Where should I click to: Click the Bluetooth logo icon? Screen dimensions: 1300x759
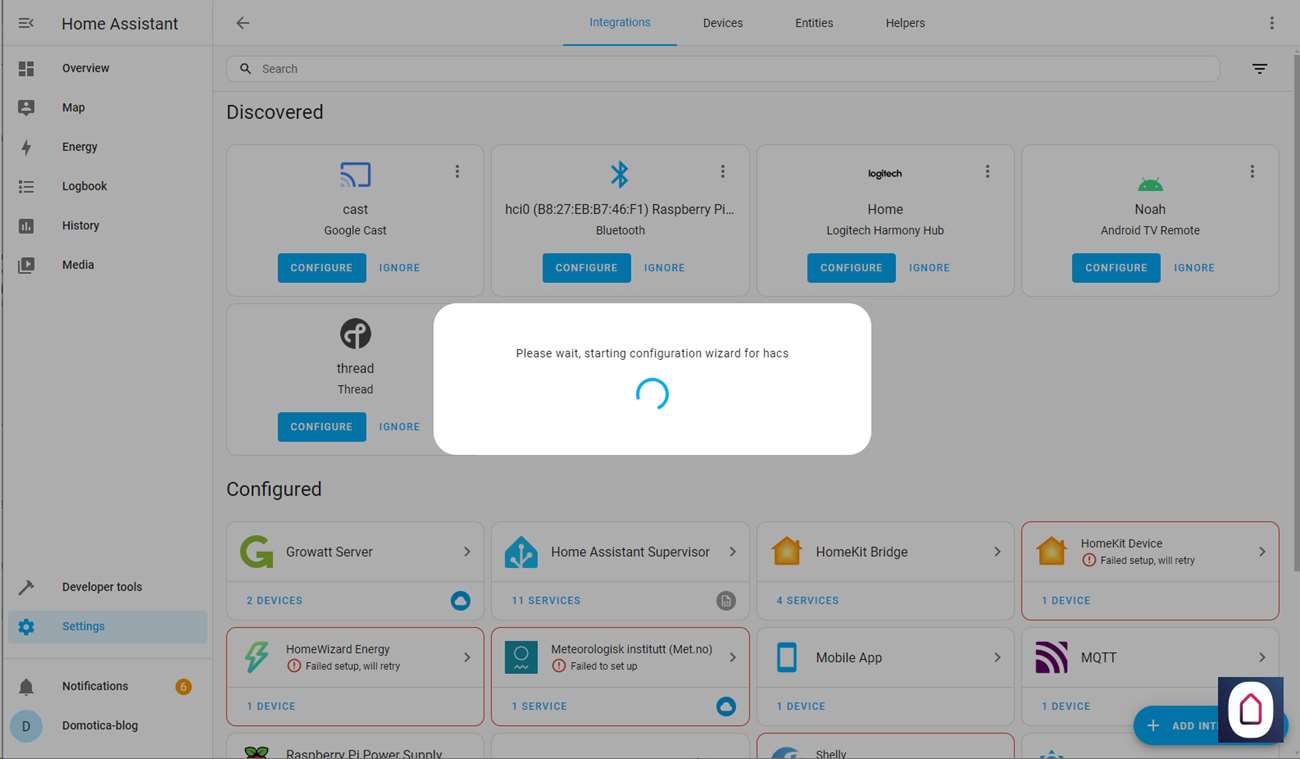coord(620,175)
